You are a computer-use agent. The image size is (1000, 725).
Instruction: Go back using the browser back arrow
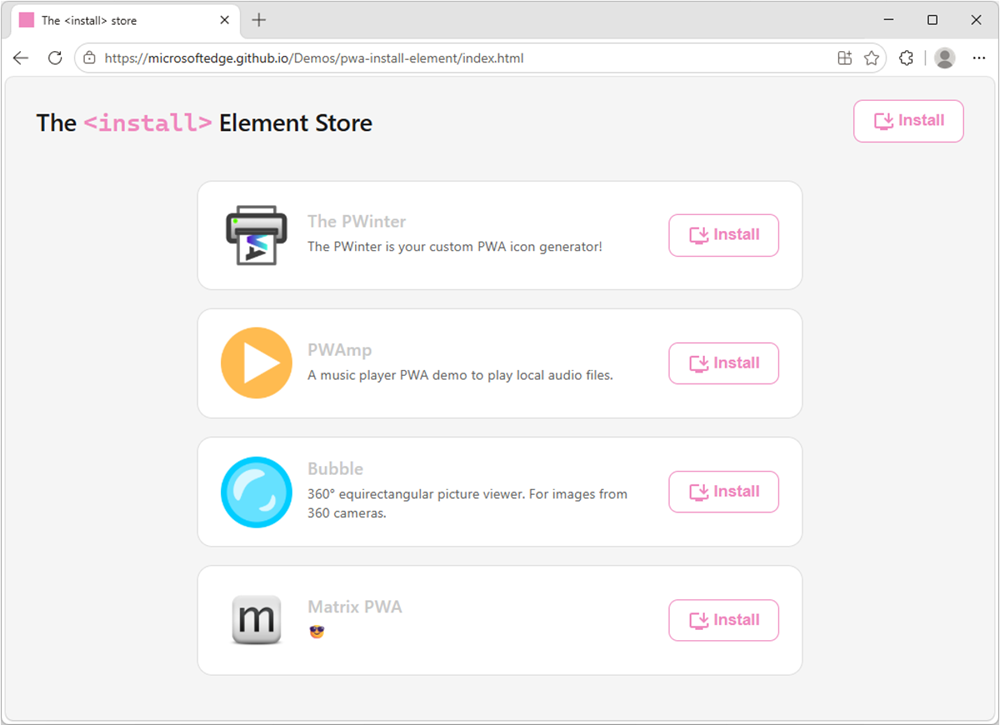(21, 58)
